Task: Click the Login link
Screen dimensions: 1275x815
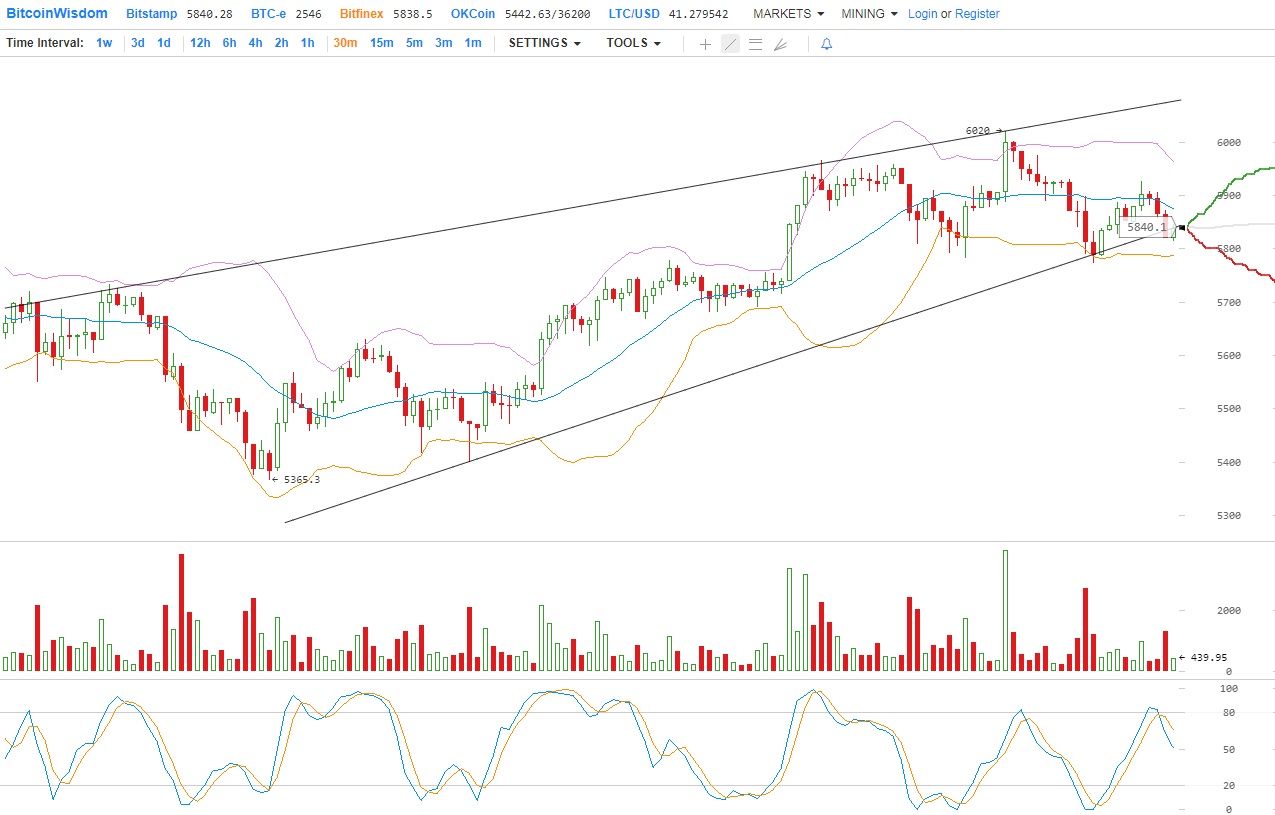Action: [x=922, y=14]
